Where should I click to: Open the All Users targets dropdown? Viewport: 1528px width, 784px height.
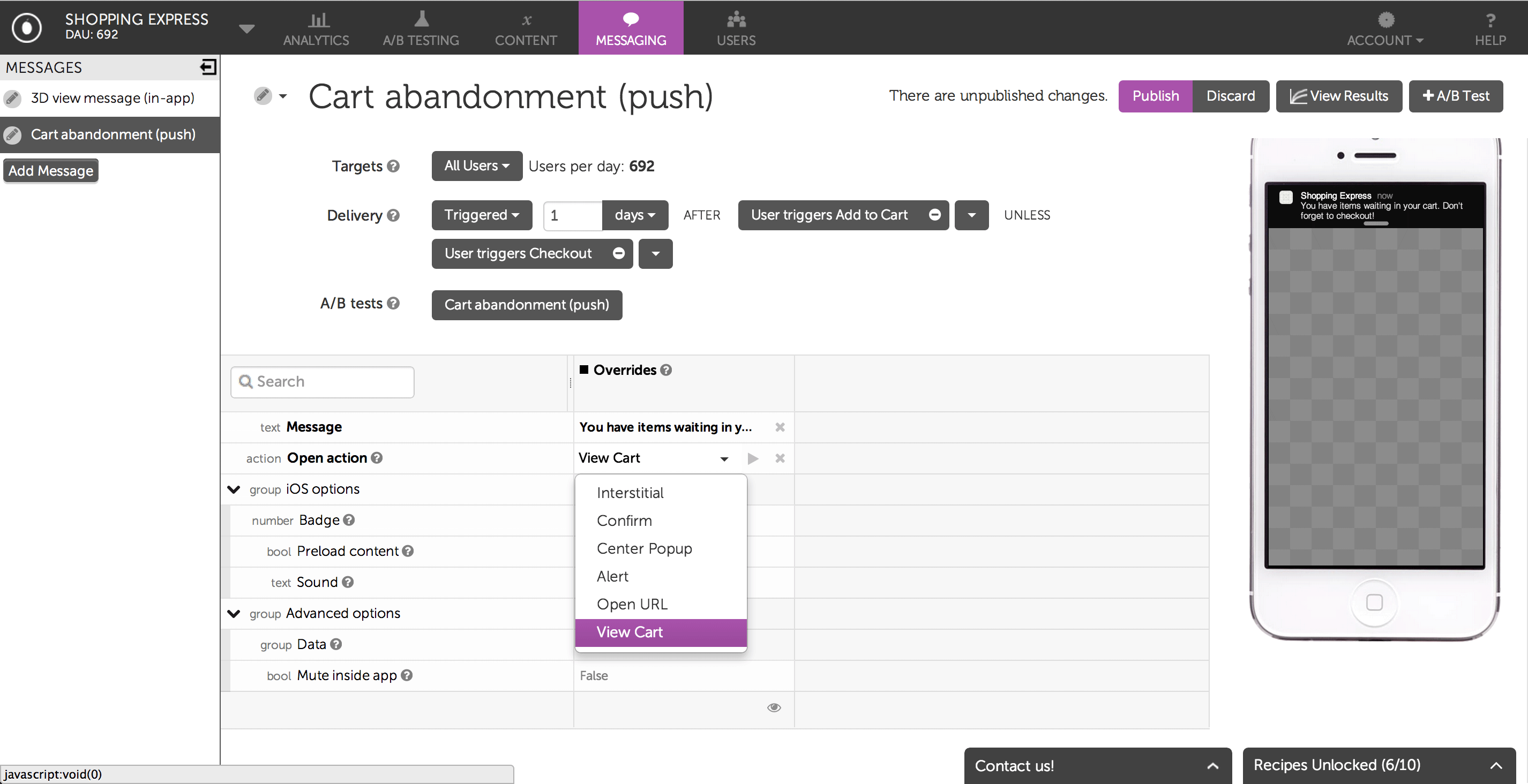(x=476, y=166)
